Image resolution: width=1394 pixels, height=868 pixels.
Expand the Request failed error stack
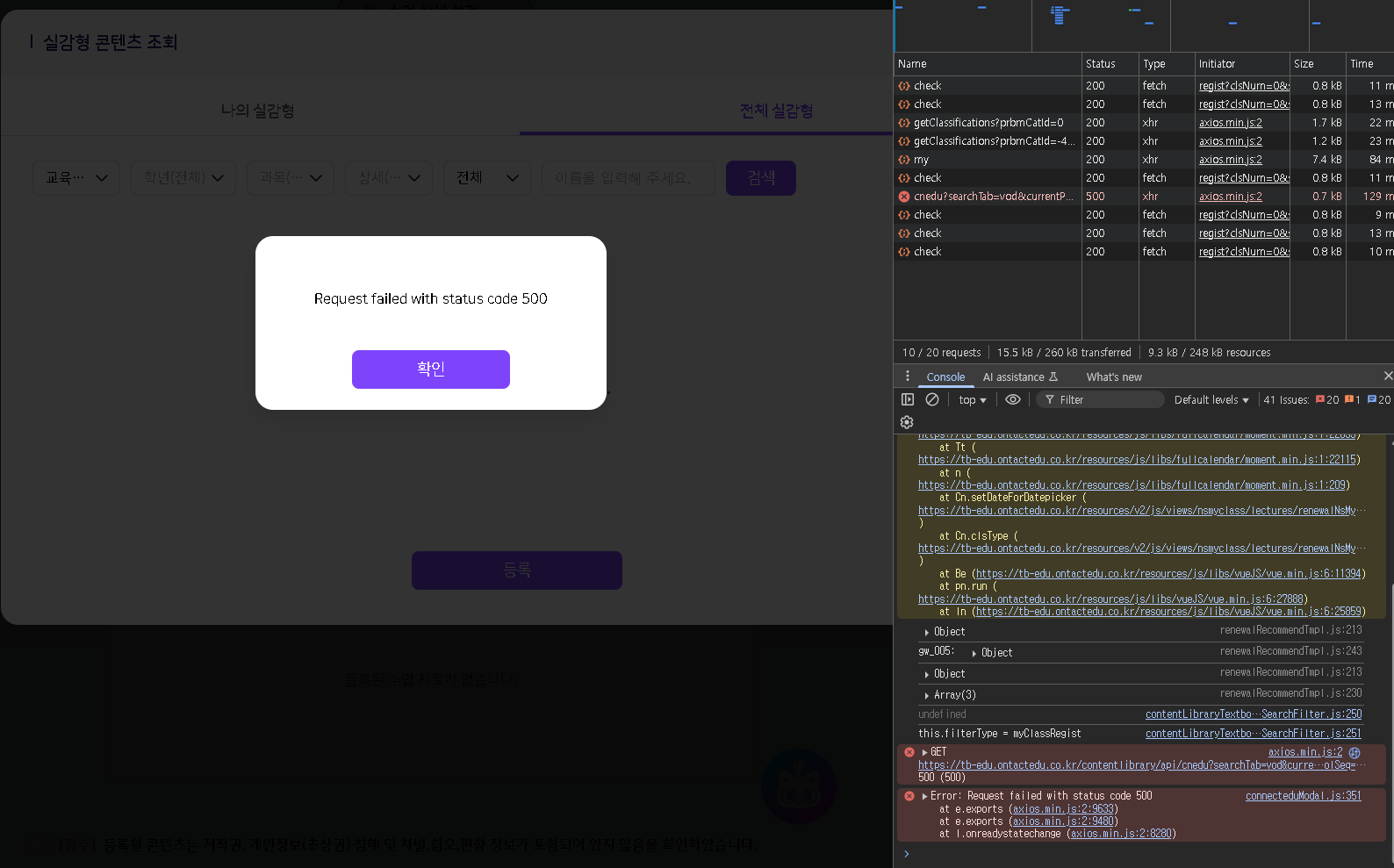point(924,796)
